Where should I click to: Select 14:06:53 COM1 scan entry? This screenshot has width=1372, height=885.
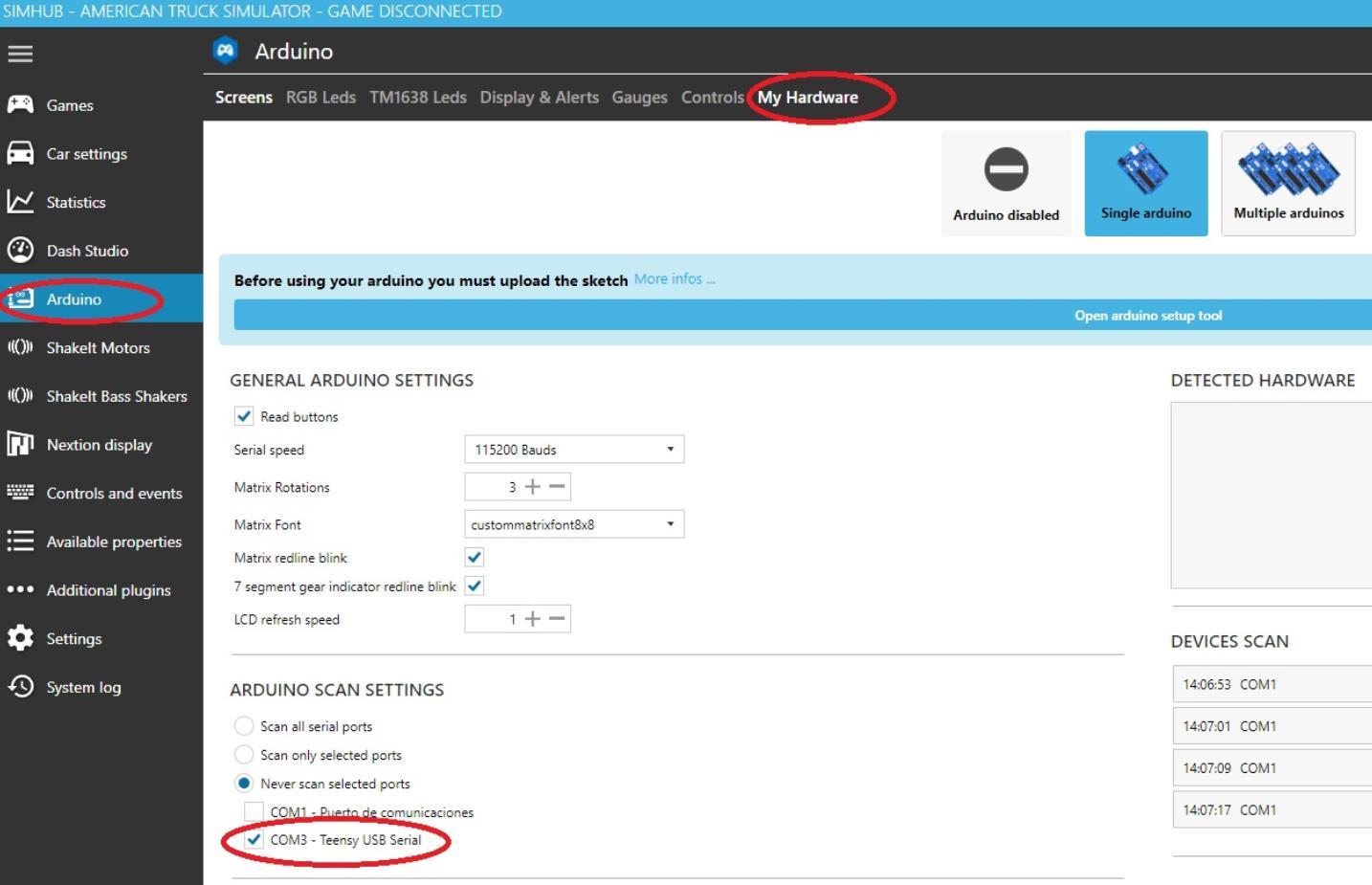(x=1272, y=684)
